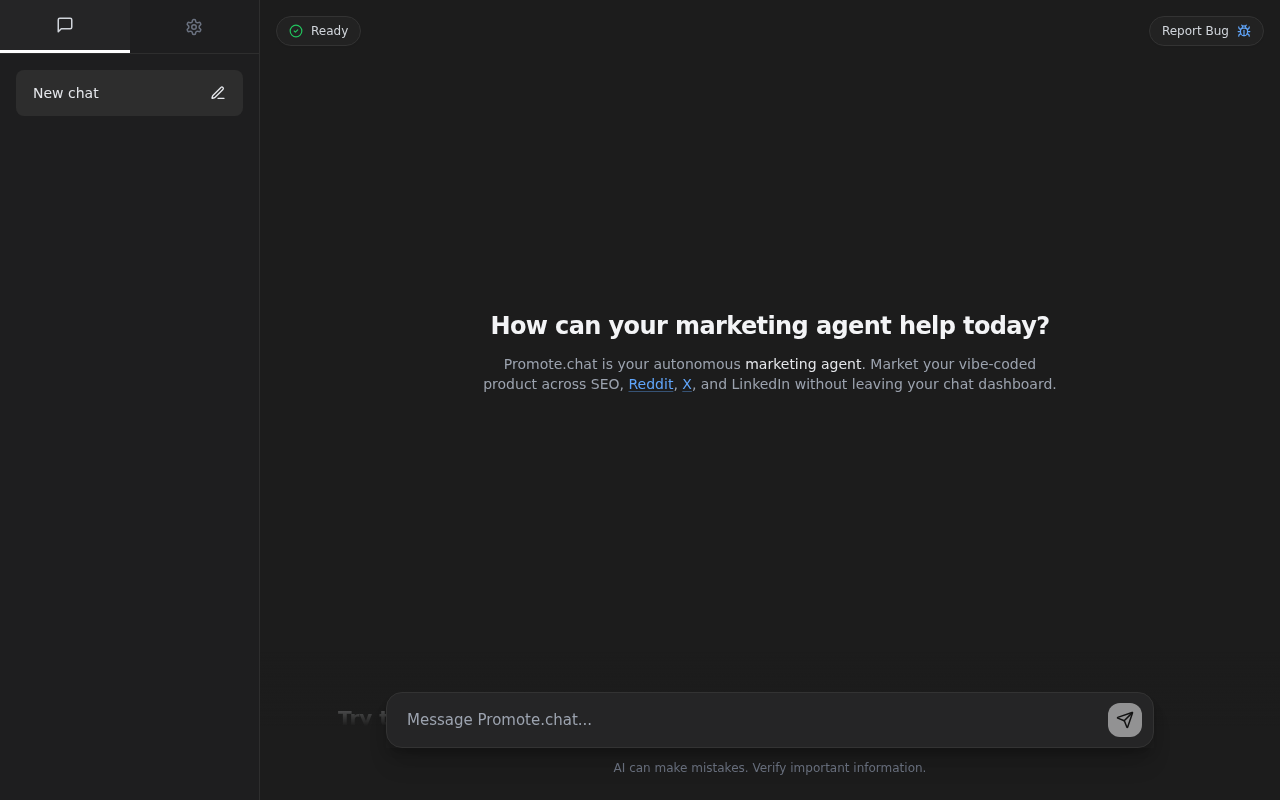Screen dimensions: 1280x800
Task: Switch to the settings gear tab
Action: (x=194, y=27)
